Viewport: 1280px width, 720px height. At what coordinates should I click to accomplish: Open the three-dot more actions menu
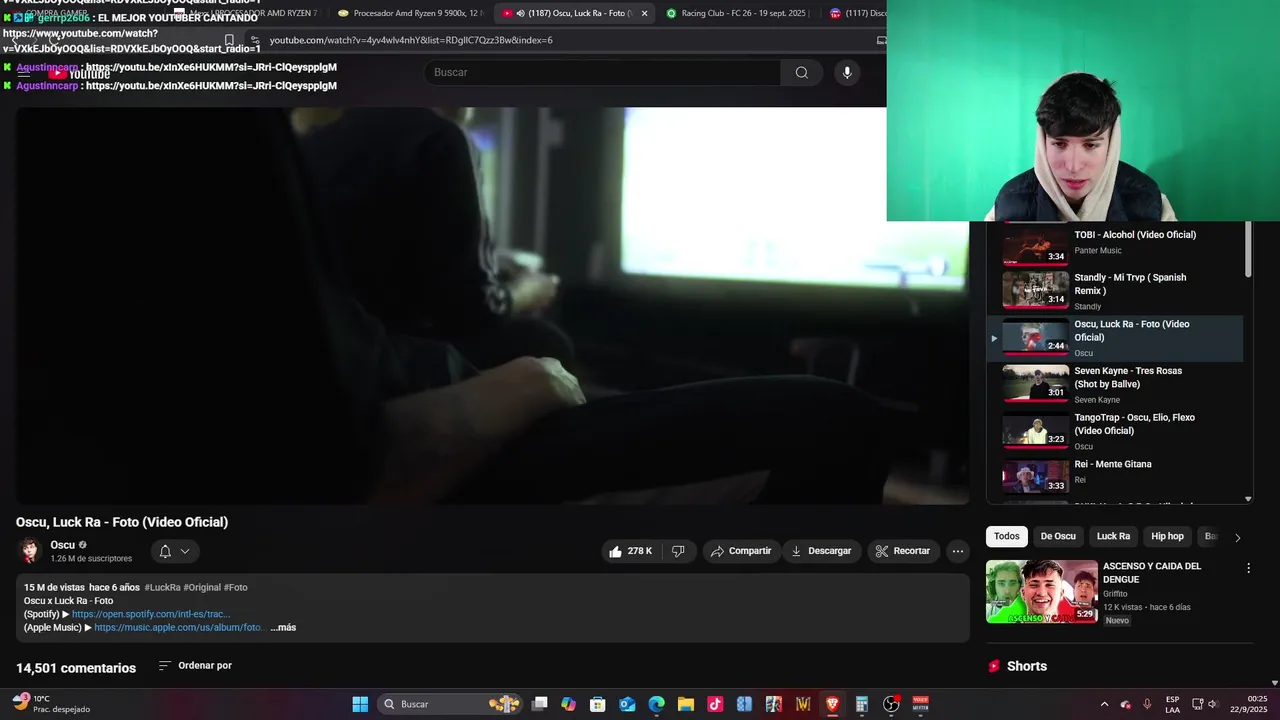click(x=957, y=551)
